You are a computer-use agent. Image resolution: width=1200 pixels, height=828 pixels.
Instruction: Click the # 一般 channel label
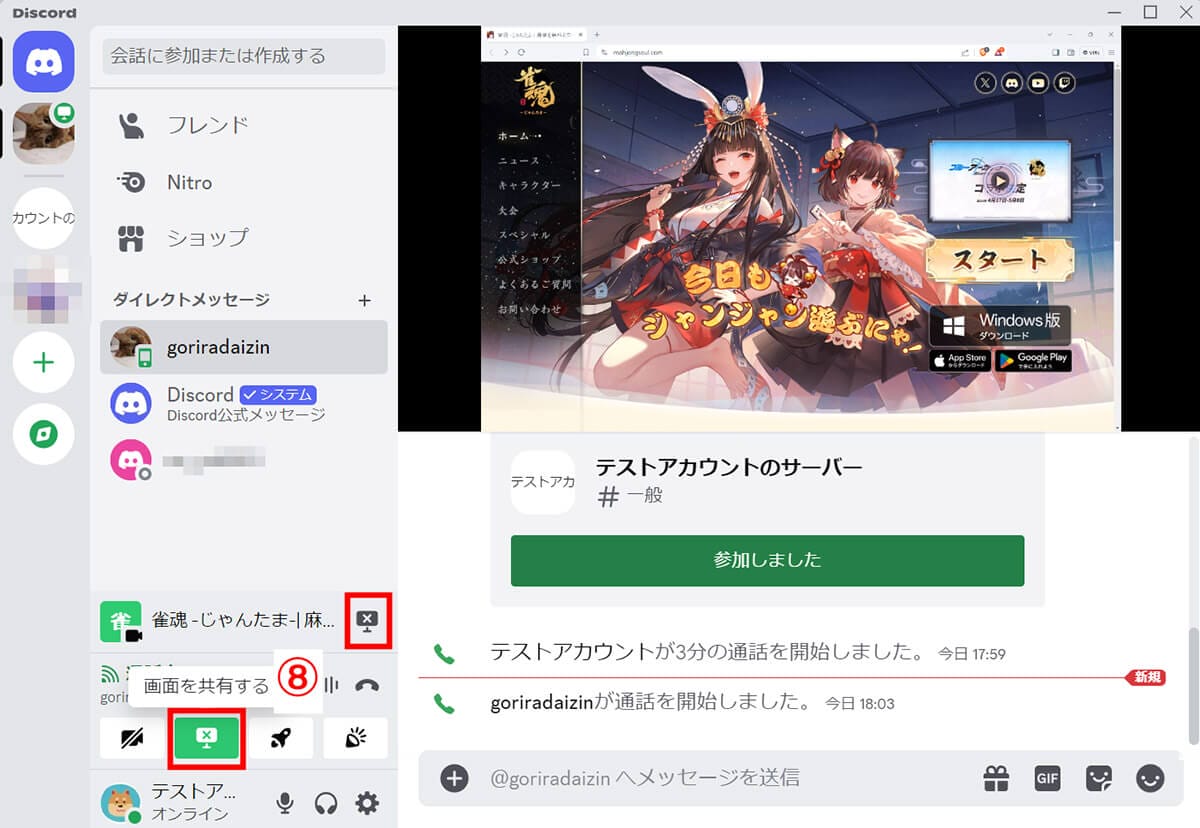(x=630, y=495)
